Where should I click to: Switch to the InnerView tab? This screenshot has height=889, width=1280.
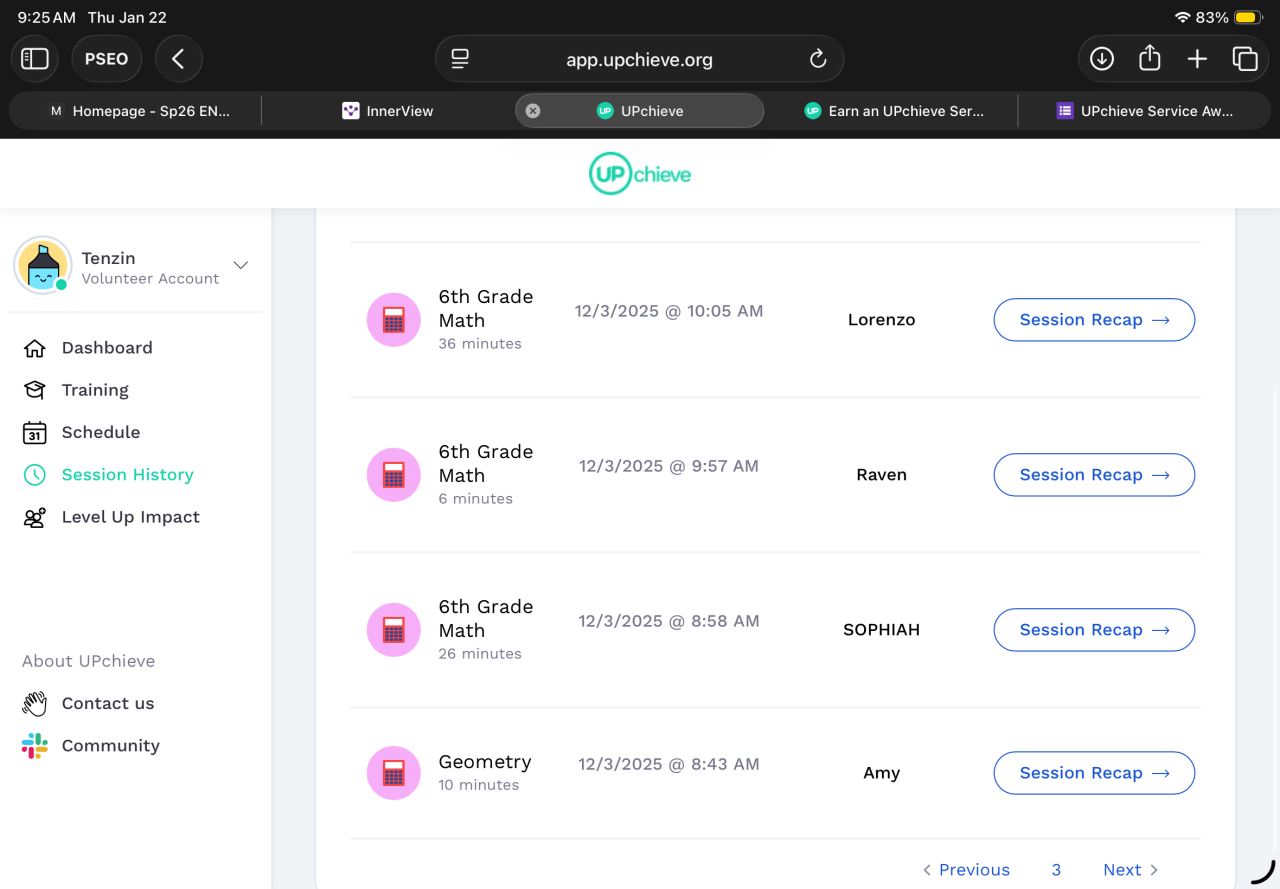tap(388, 111)
